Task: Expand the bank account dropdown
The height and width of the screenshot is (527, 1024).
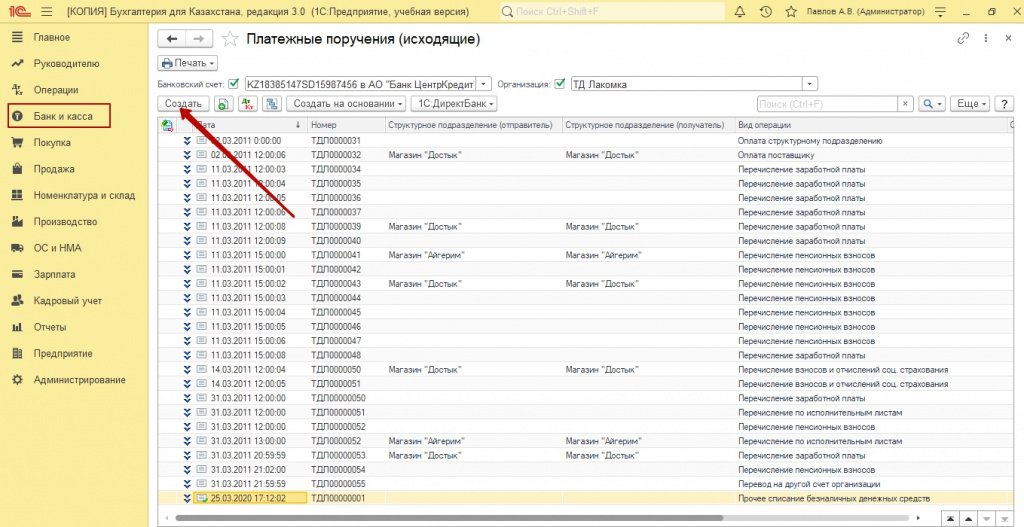Action: coord(483,84)
